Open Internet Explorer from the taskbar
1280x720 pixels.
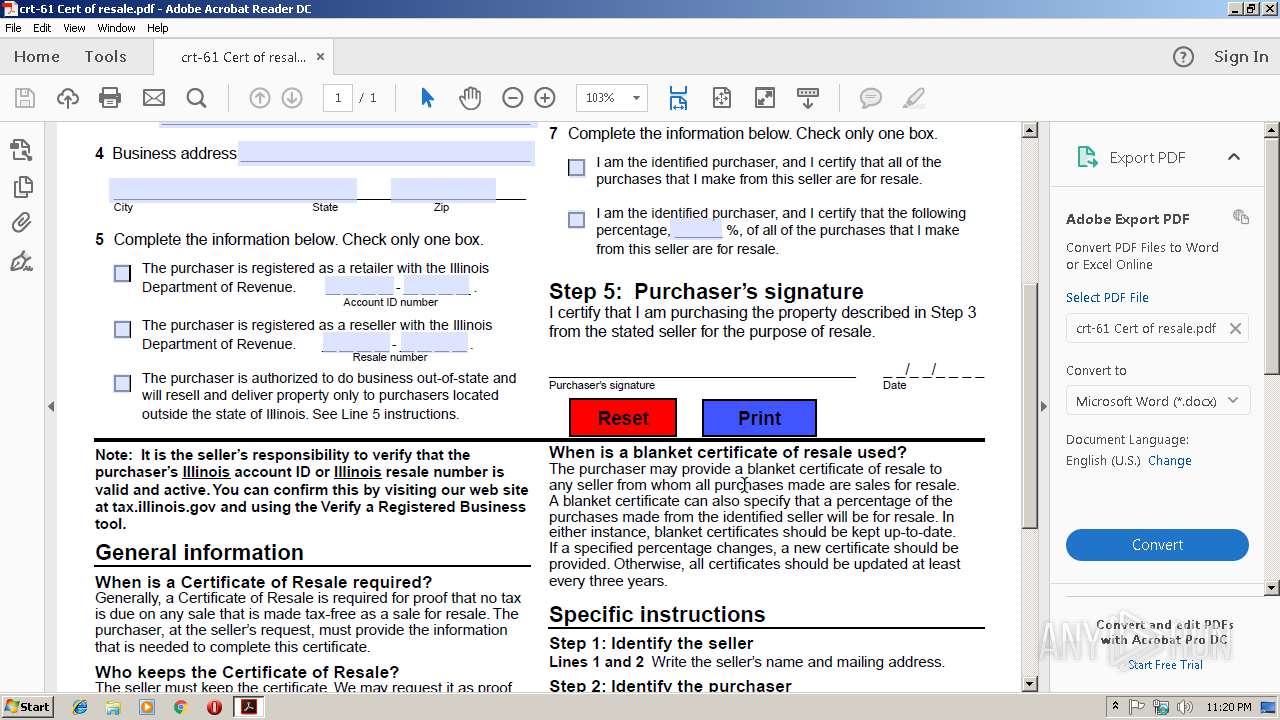point(80,706)
